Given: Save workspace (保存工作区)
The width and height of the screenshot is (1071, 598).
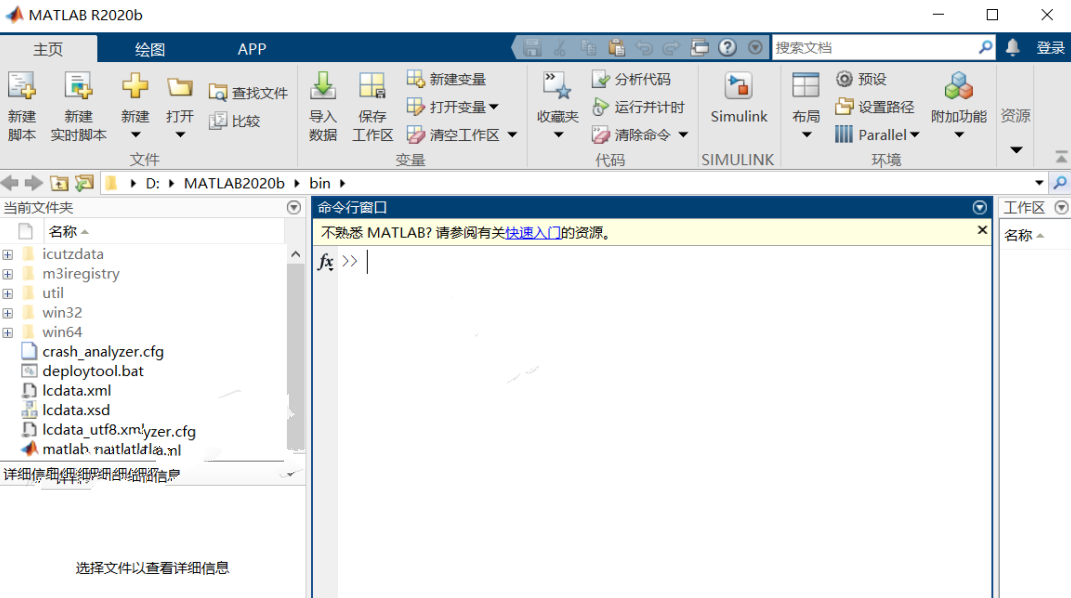Looking at the screenshot, I should 372,107.
